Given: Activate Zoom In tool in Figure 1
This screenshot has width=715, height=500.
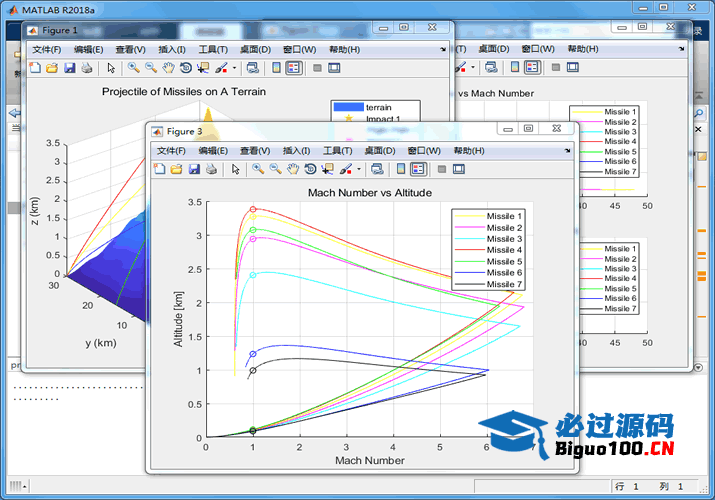Looking at the screenshot, I should (134, 68).
